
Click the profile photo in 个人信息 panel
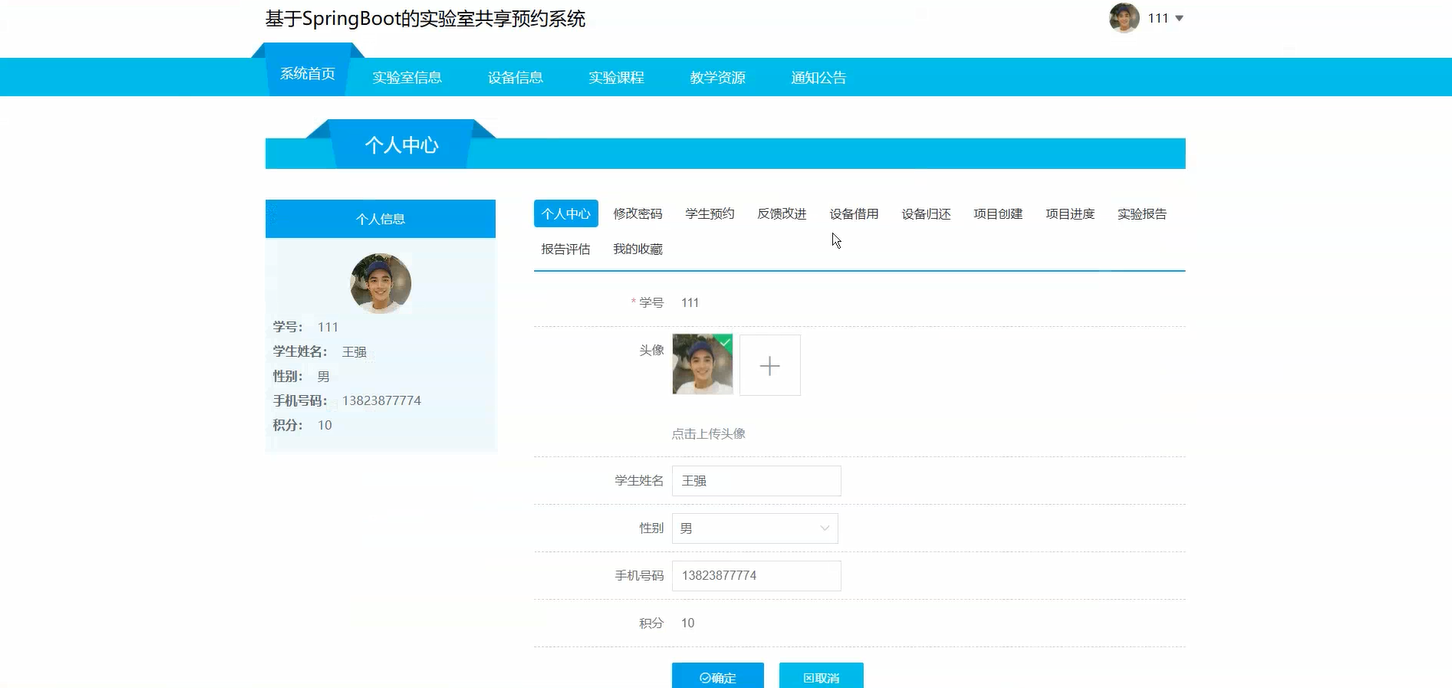tap(380, 283)
